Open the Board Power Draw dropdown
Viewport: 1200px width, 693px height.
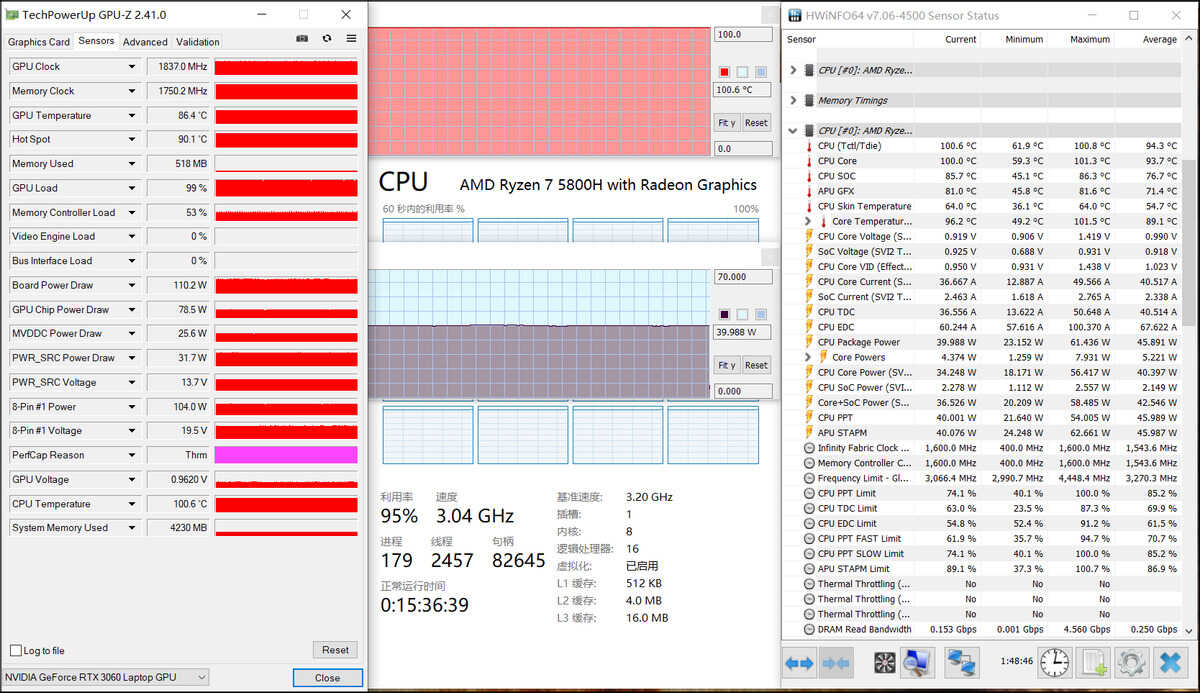click(x=131, y=285)
